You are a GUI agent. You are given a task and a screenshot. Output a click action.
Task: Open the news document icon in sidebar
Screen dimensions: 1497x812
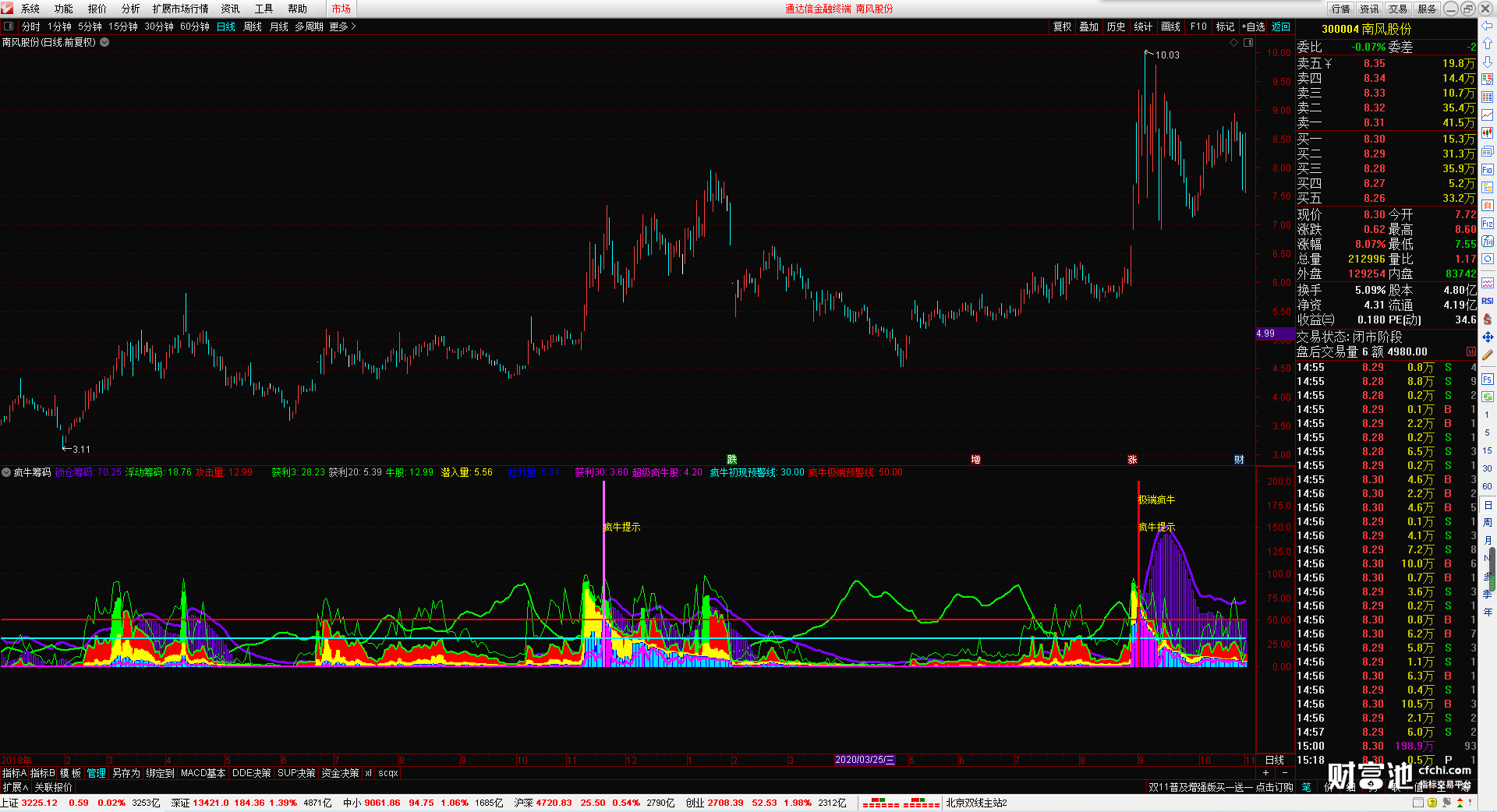[x=1488, y=151]
